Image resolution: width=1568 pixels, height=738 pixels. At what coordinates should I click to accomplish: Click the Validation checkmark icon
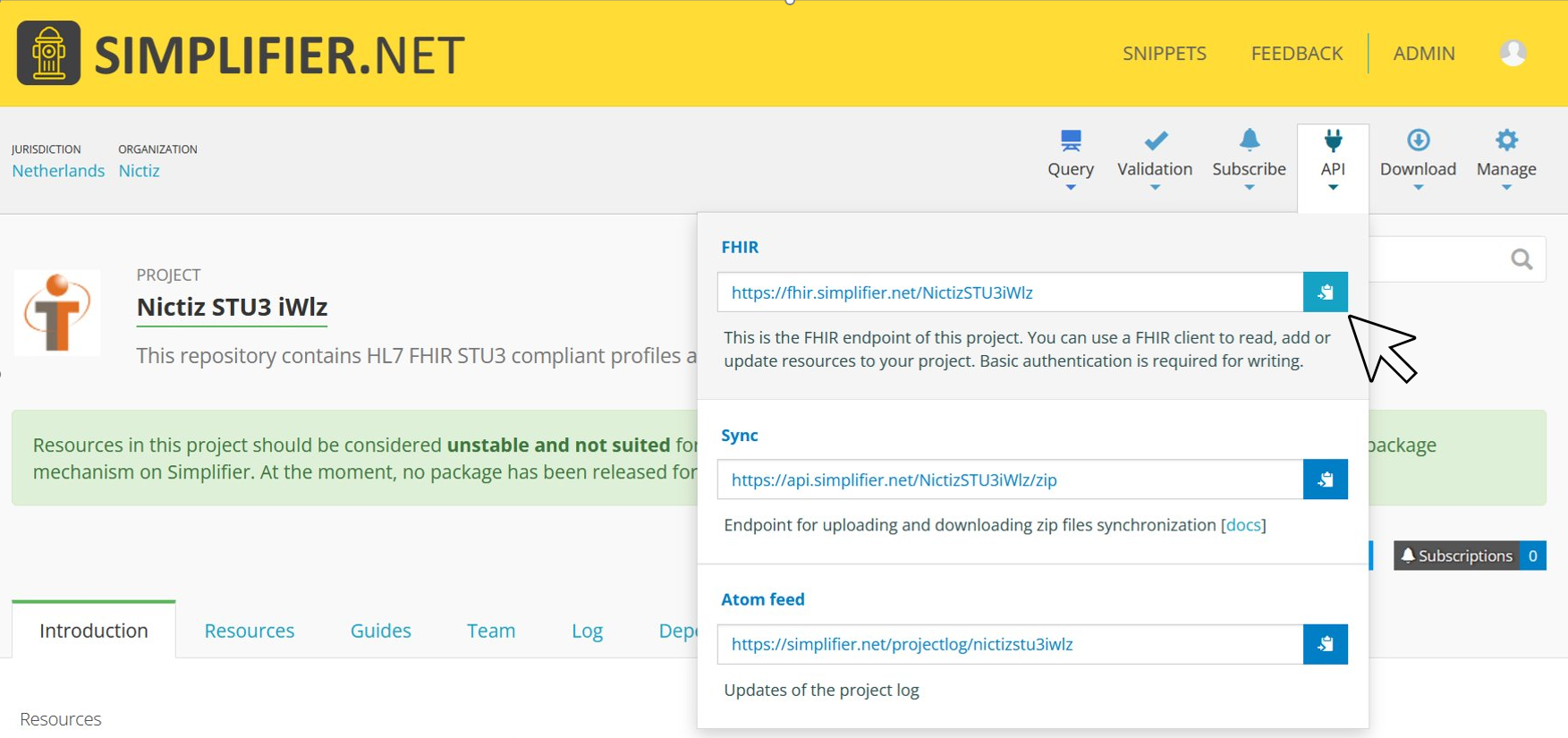coord(1155,140)
